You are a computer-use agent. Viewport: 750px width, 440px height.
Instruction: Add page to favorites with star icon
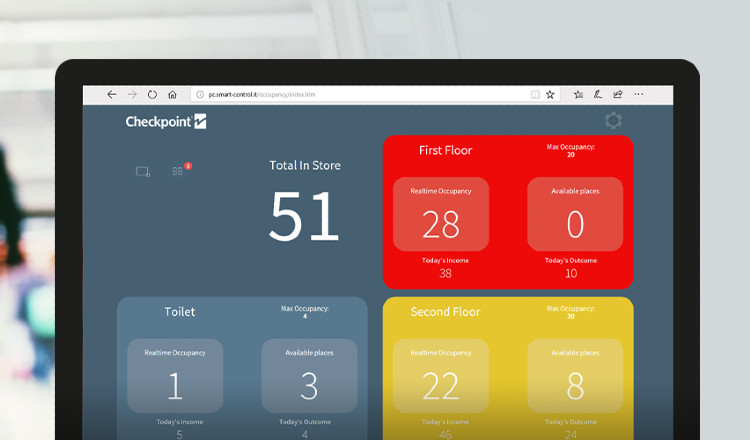550,94
